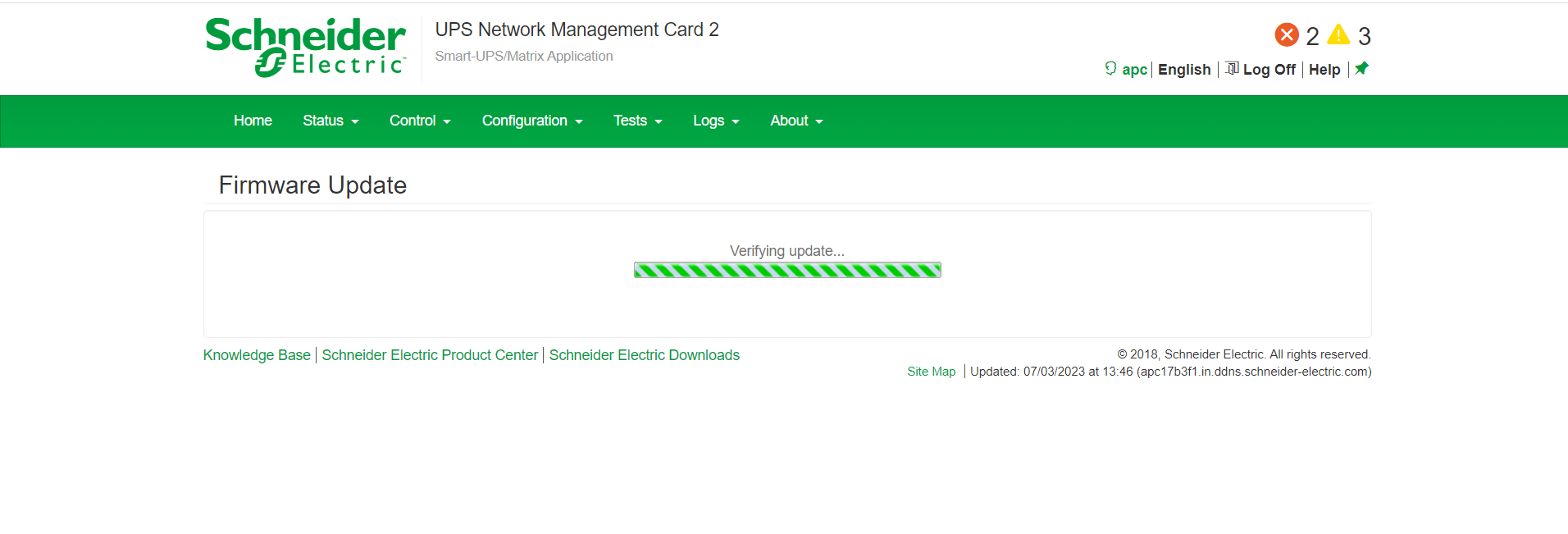The image size is (1568, 534).
Task: Click the Schneider Electric logo
Action: pos(306,48)
